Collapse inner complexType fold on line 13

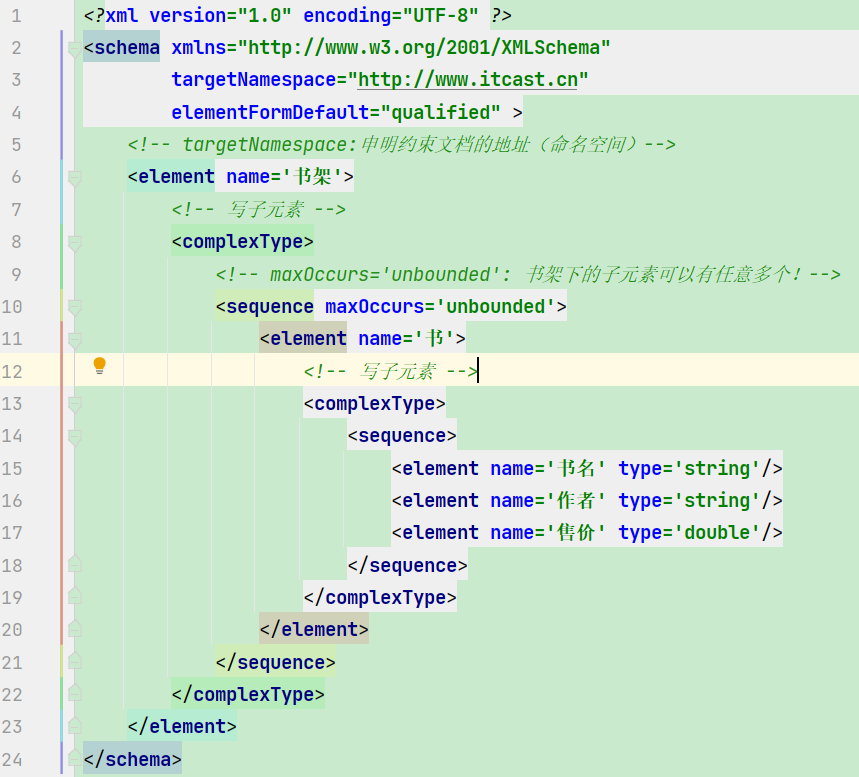pos(75,404)
